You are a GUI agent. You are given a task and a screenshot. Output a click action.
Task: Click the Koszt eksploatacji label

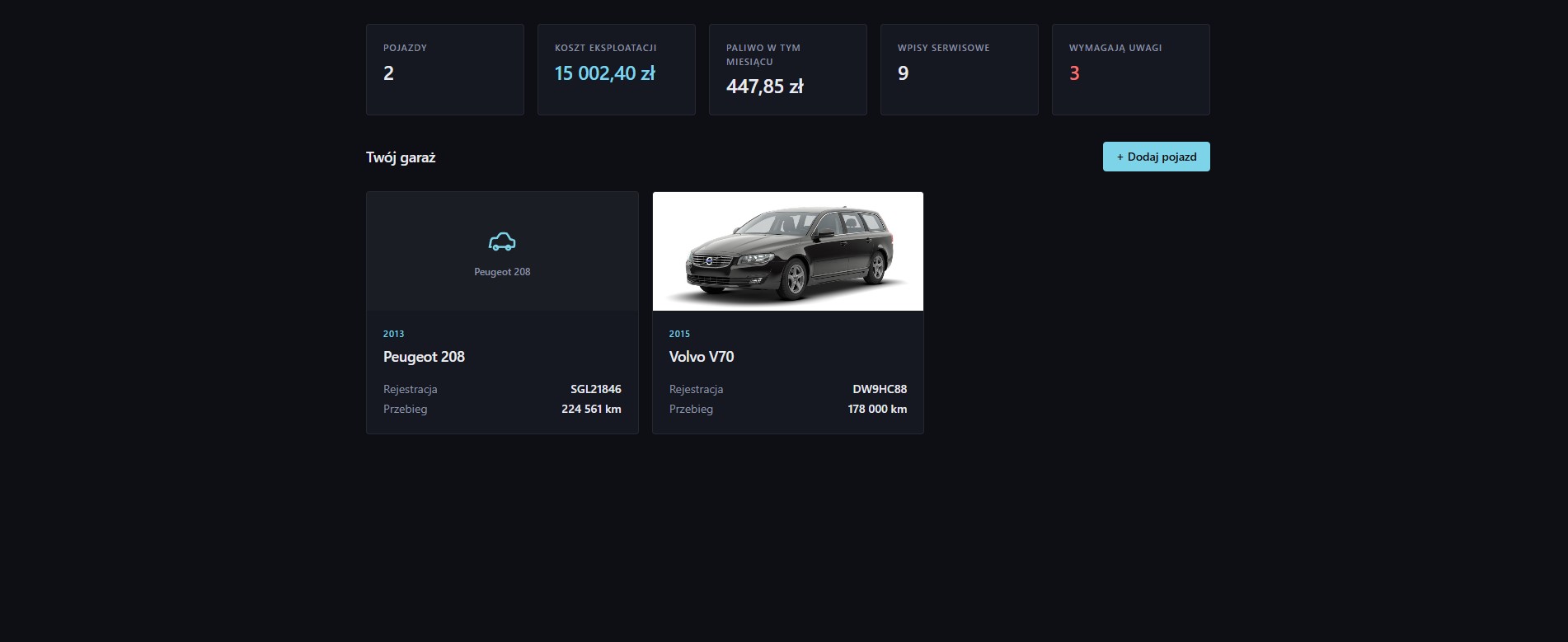pos(606,48)
